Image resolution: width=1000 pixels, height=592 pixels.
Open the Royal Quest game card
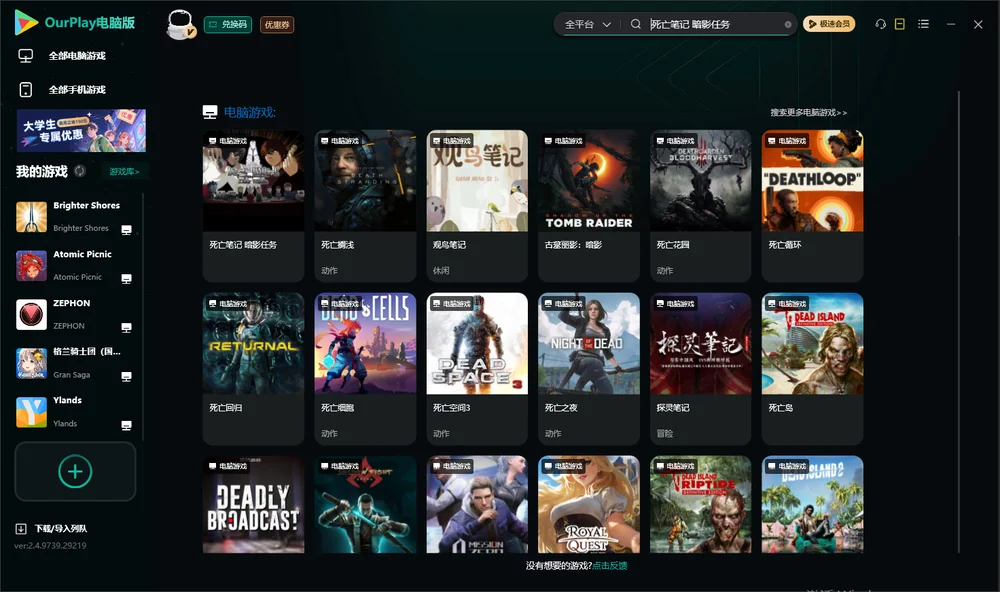pos(589,504)
